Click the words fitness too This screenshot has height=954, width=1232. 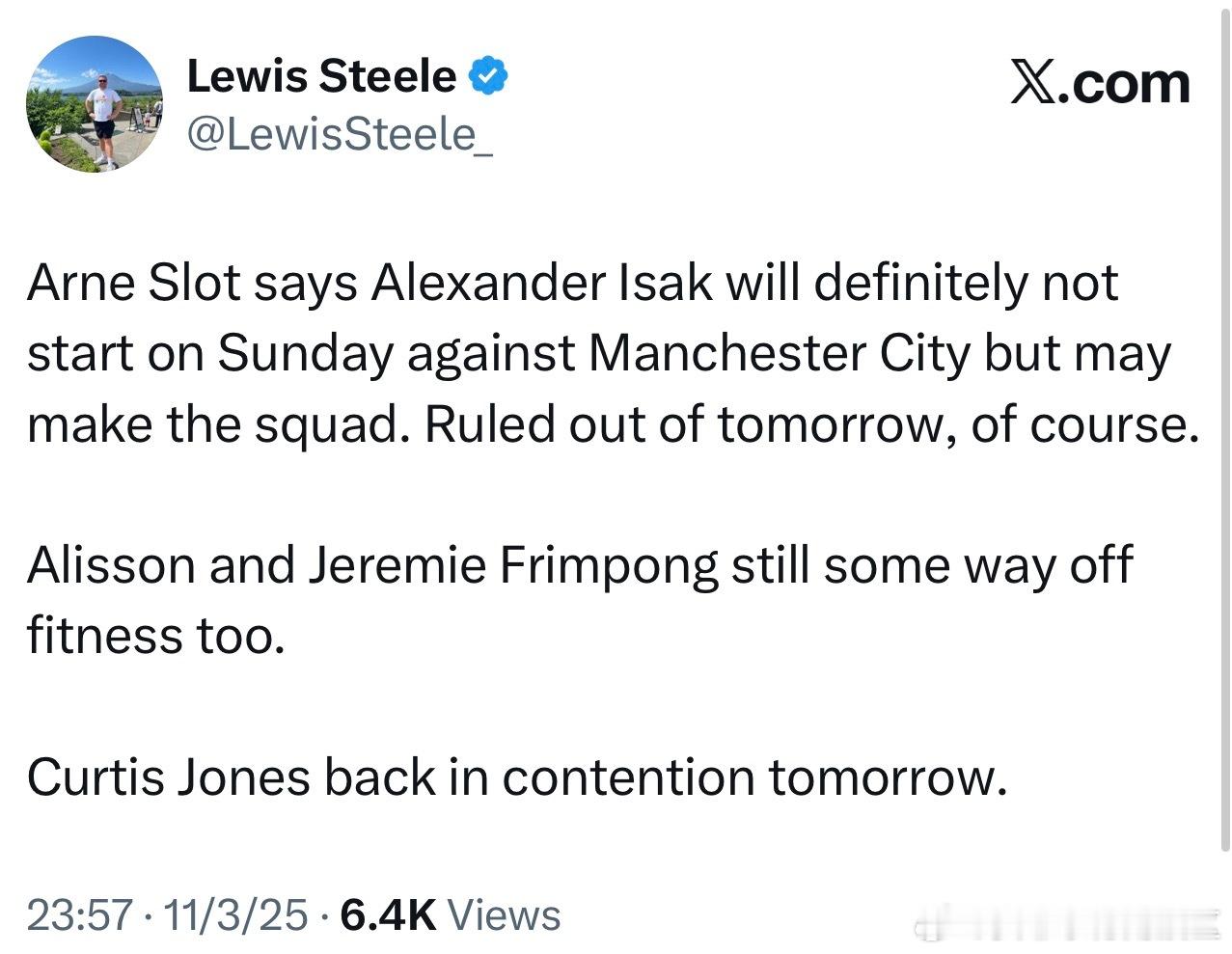[x=156, y=637]
